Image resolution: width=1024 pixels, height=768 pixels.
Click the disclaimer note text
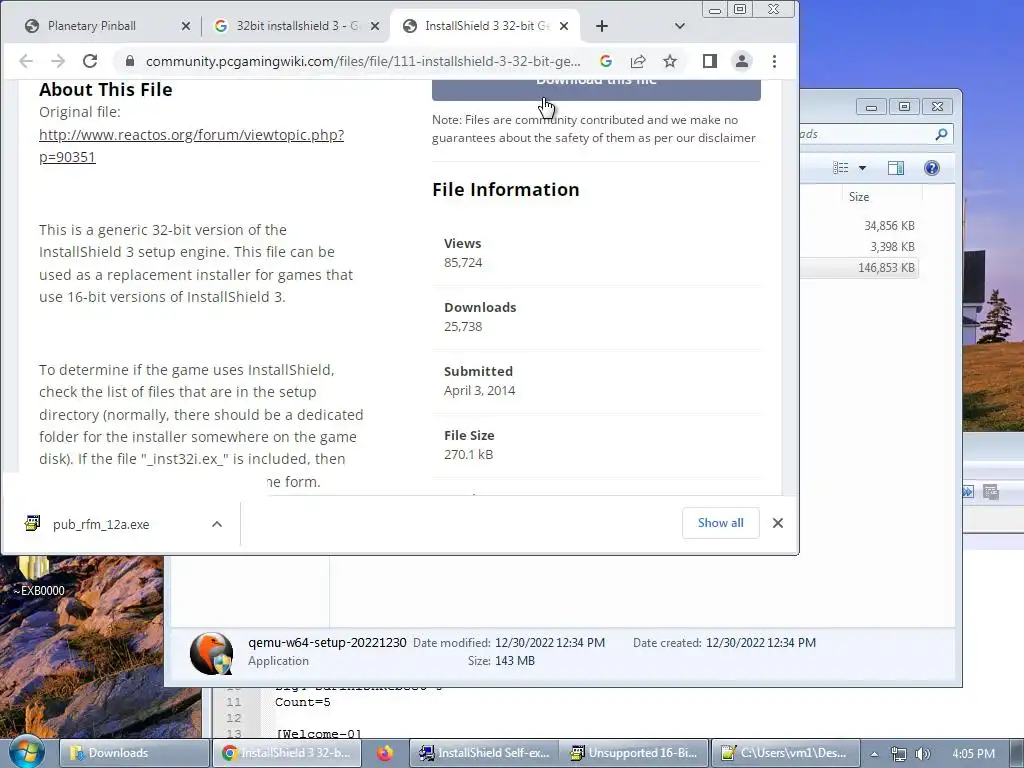pyautogui.click(x=594, y=129)
